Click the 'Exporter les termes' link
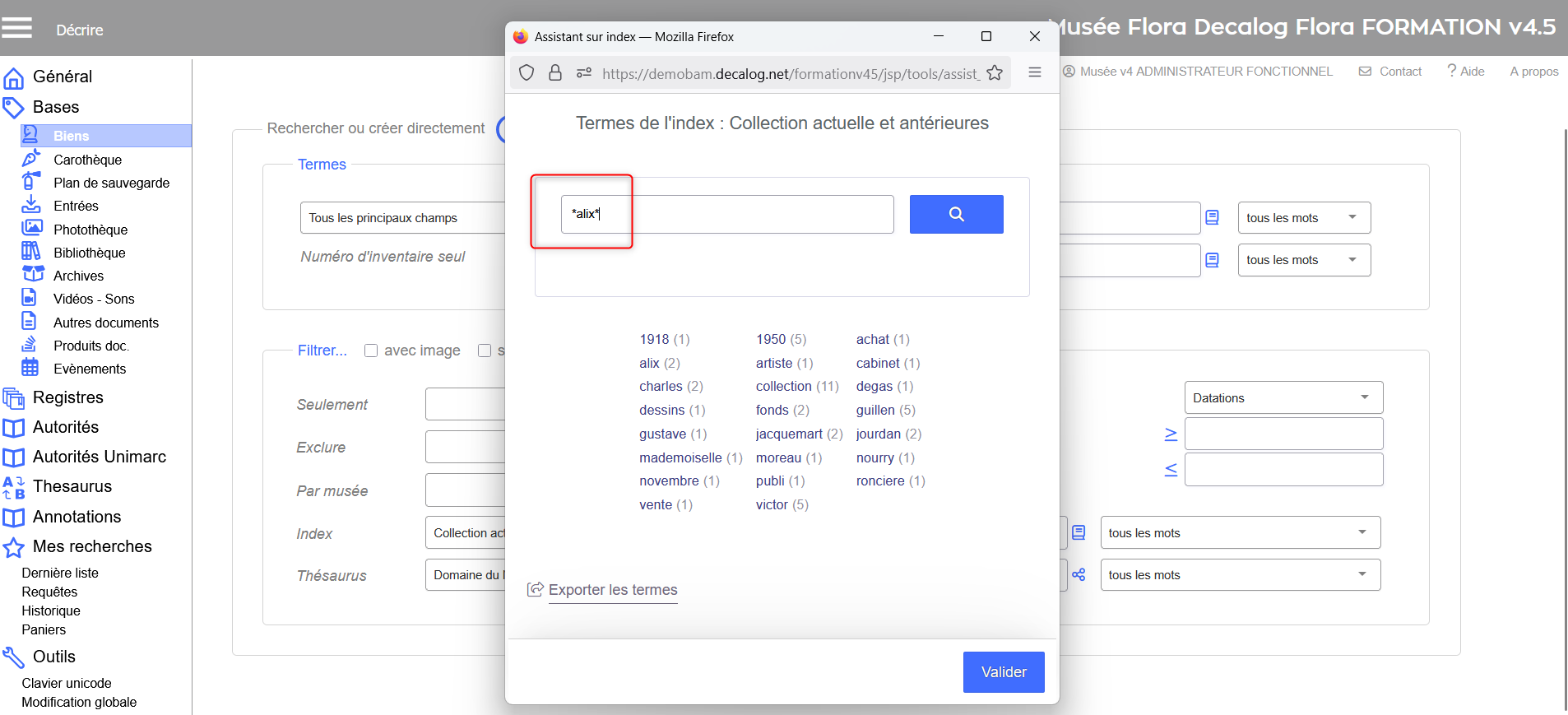 click(x=612, y=590)
